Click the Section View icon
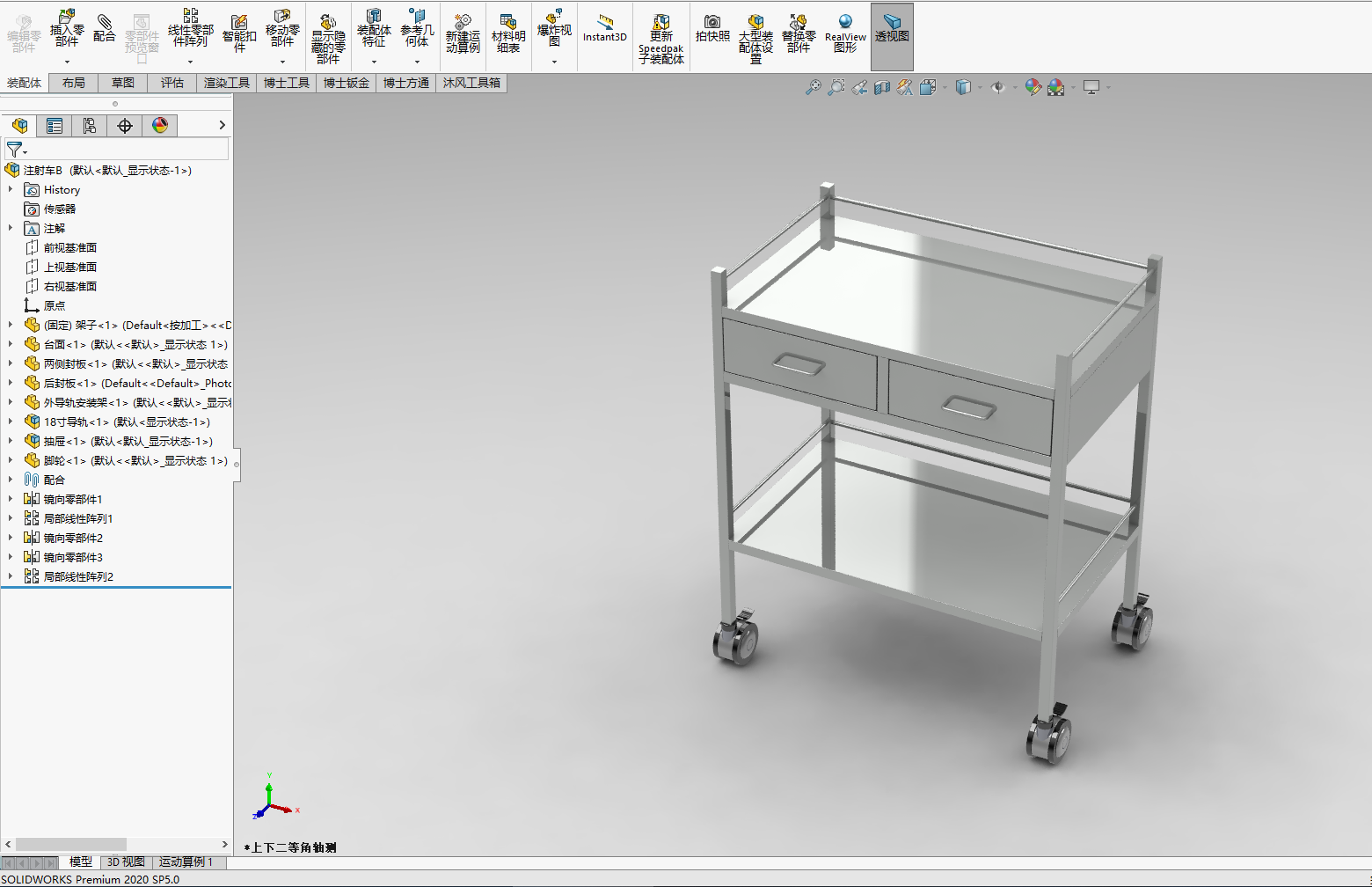Screen dimensions: 1372x887 pyautogui.click(x=882, y=87)
